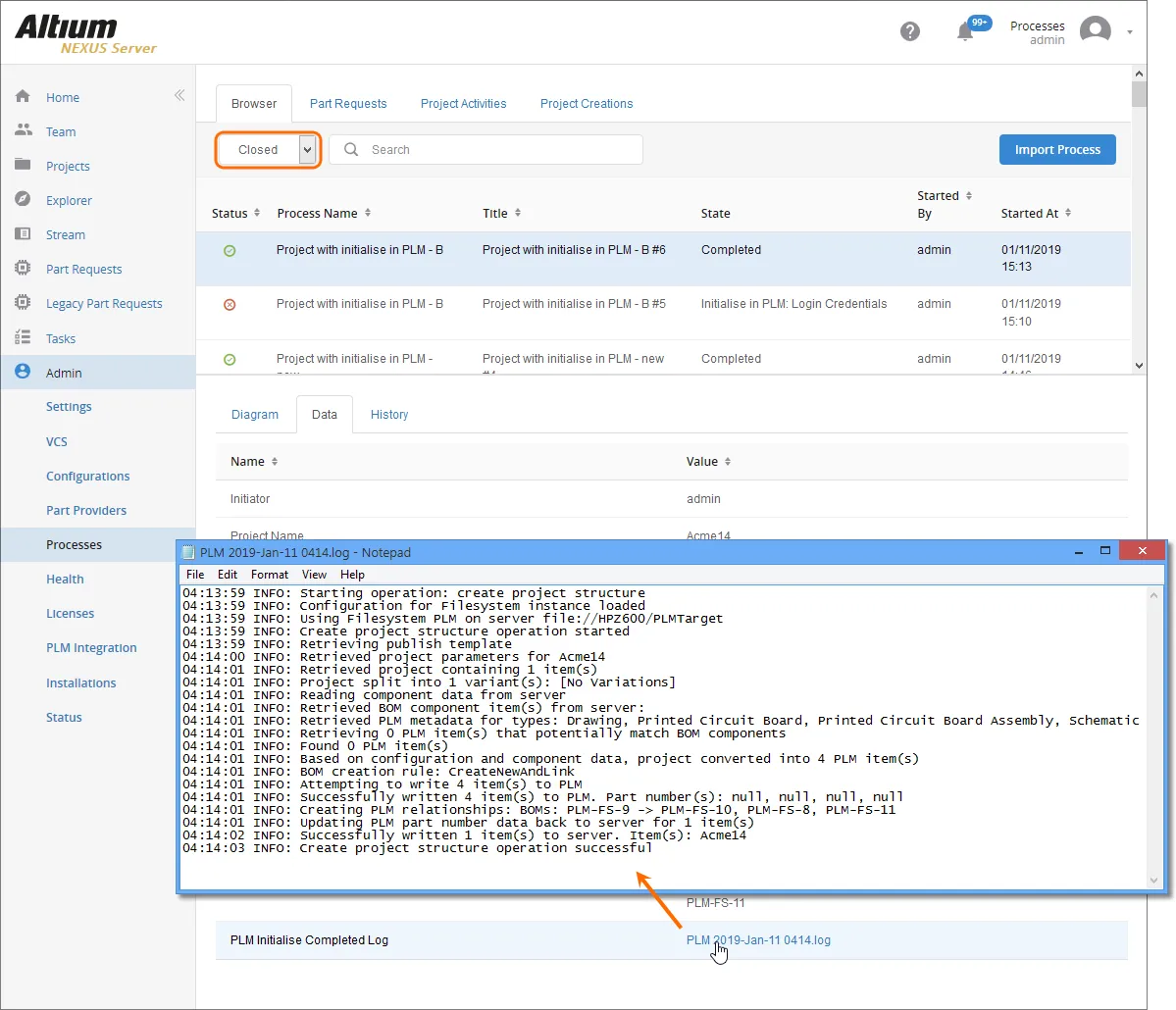Viewport: 1176px width, 1010px height.
Task: Maximize the Notepad window
Action: (1104, 551)
